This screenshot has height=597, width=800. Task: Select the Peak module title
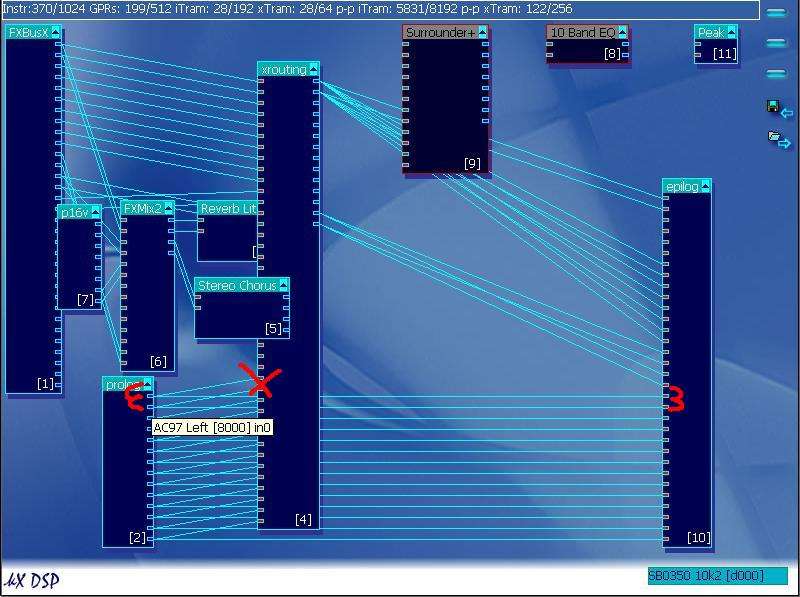711,32
